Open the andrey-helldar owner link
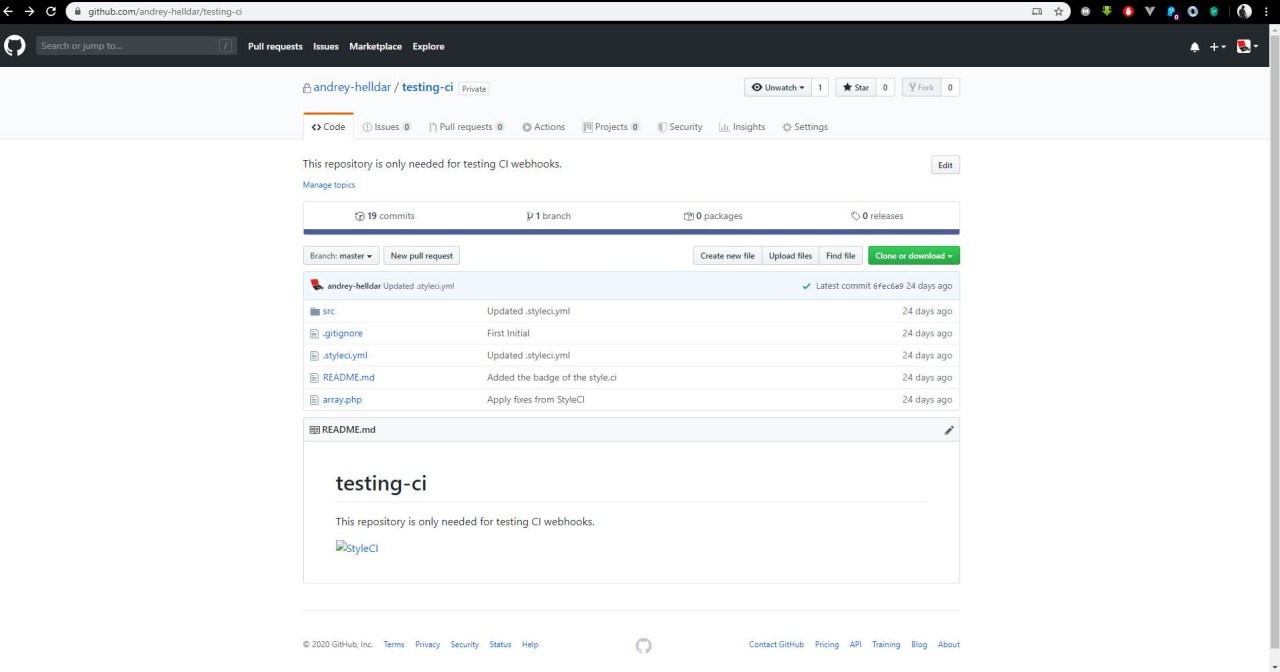 tap(352, 88)
